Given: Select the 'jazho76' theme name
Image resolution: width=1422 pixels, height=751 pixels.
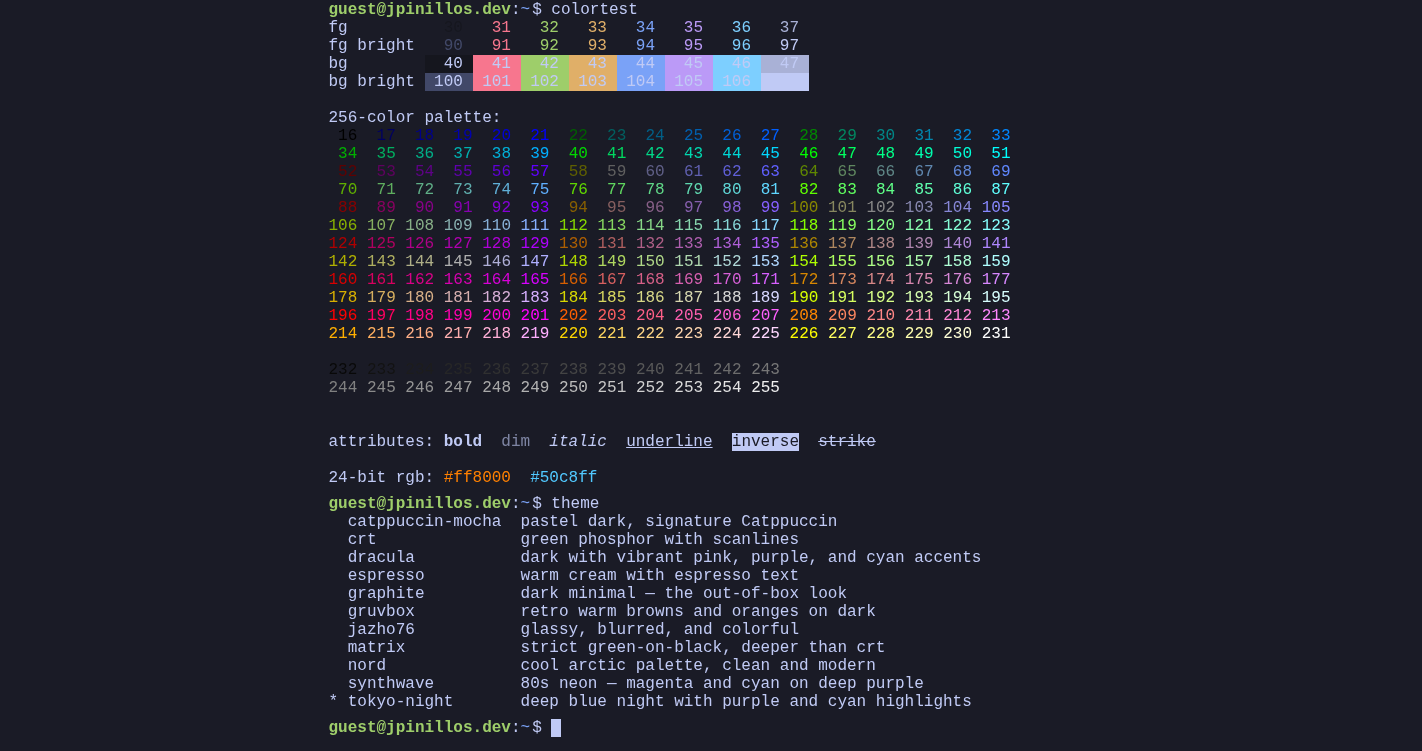Looking at the screenshot, I should [x=381, y=630].
